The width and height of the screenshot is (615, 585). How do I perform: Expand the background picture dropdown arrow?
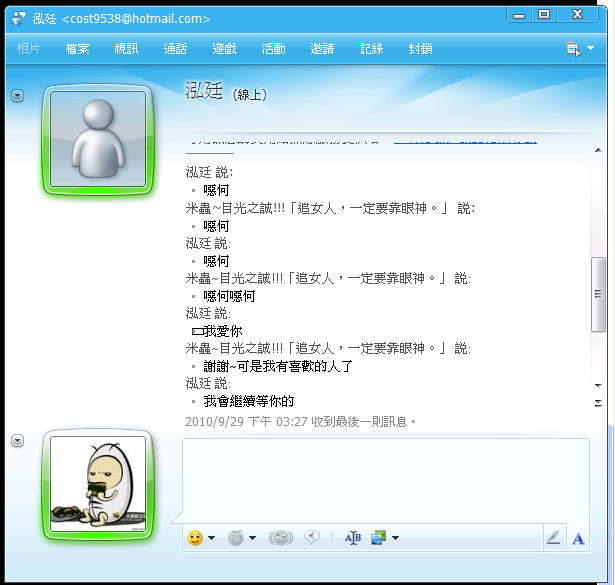click(395, 538)
